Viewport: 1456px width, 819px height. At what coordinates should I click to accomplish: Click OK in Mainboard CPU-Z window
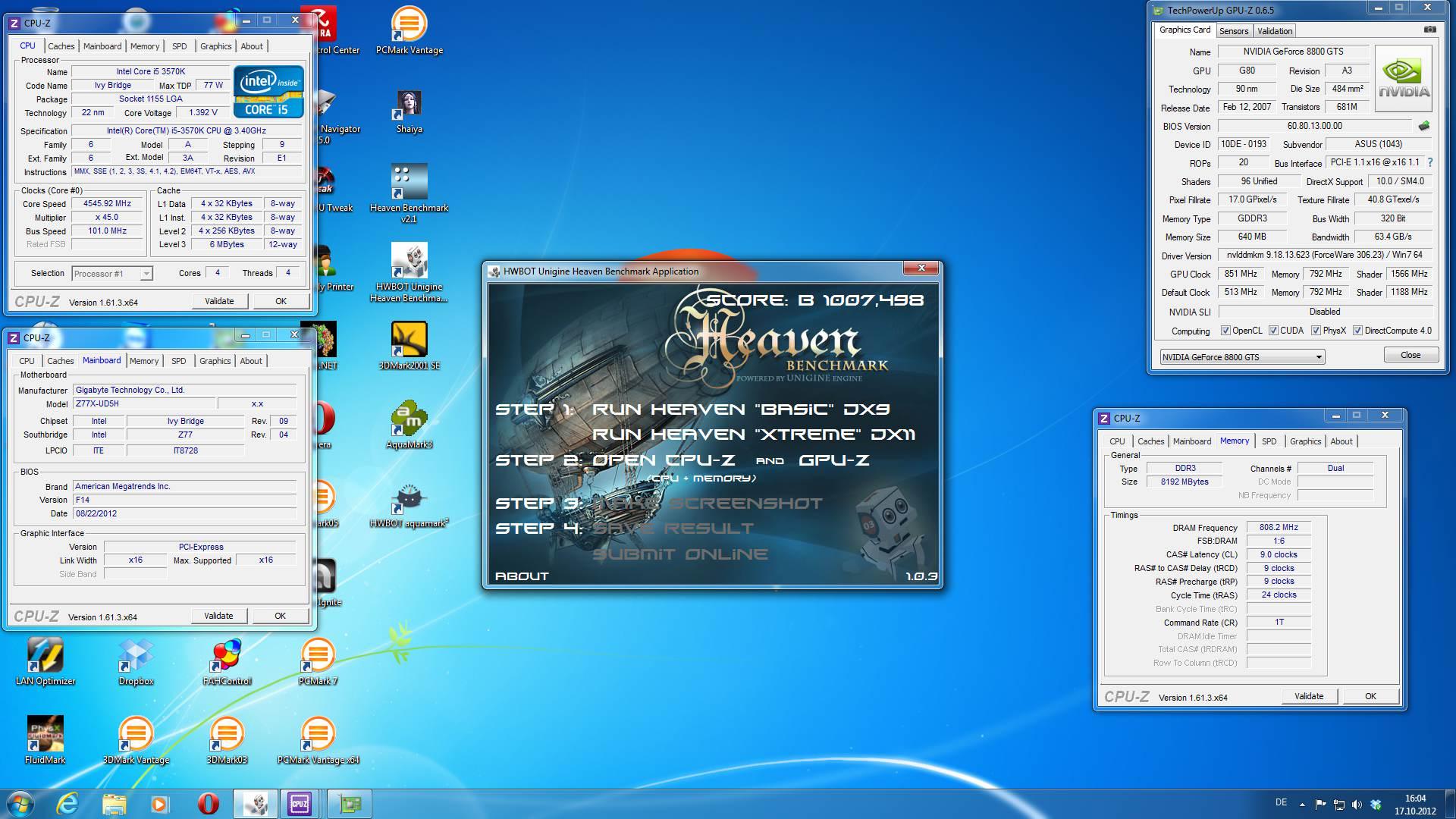(x=280, y=616)
